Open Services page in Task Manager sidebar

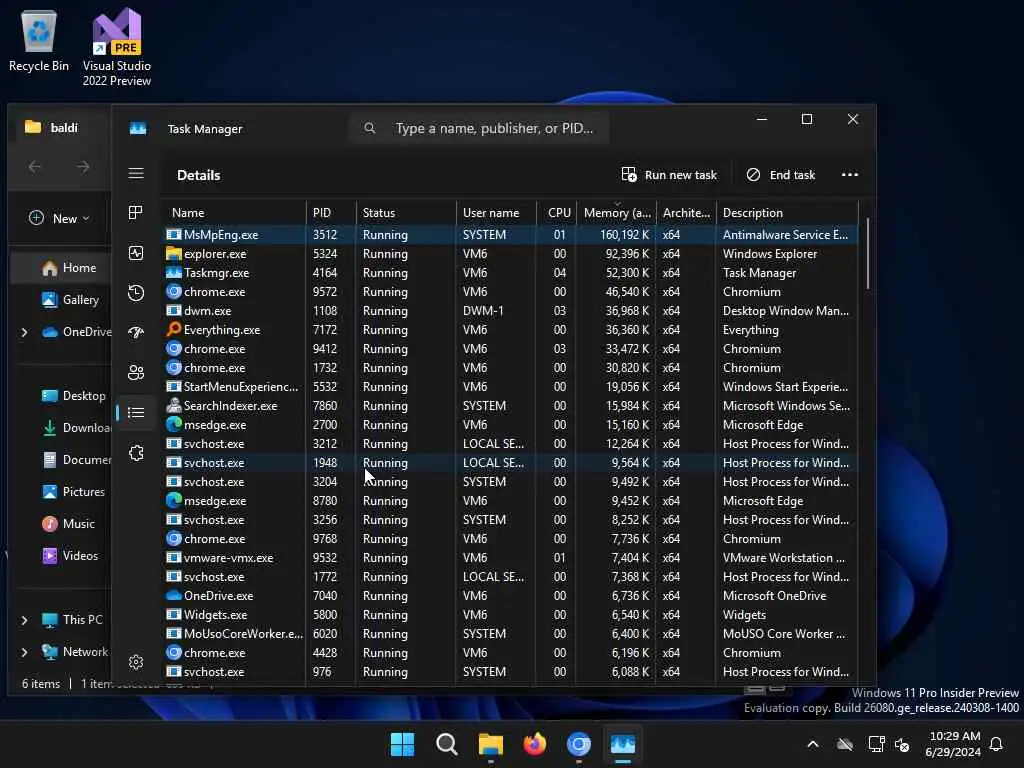coord(136,453)
